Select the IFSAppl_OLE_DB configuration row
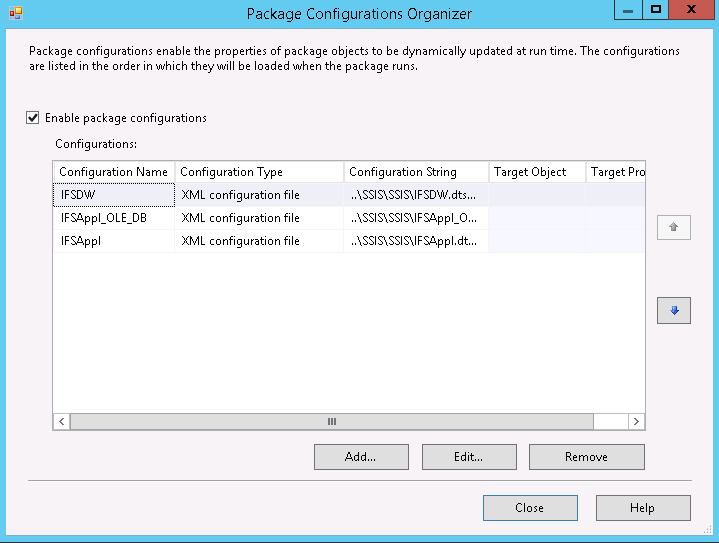The width and height of the screenshot is (719, 543). 113,218
